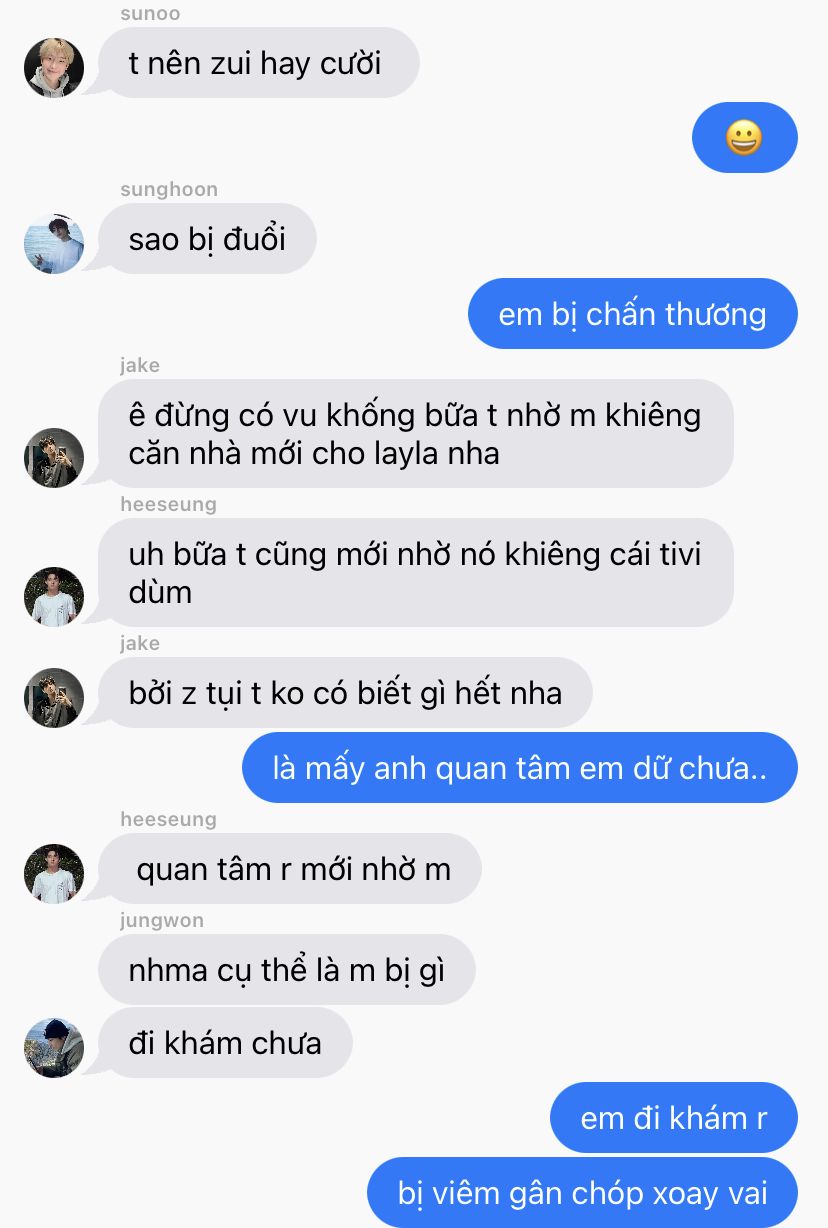Tap sunghoon's avatar picture
Viewport: 828px width, 1228px height.
[54, 243]
